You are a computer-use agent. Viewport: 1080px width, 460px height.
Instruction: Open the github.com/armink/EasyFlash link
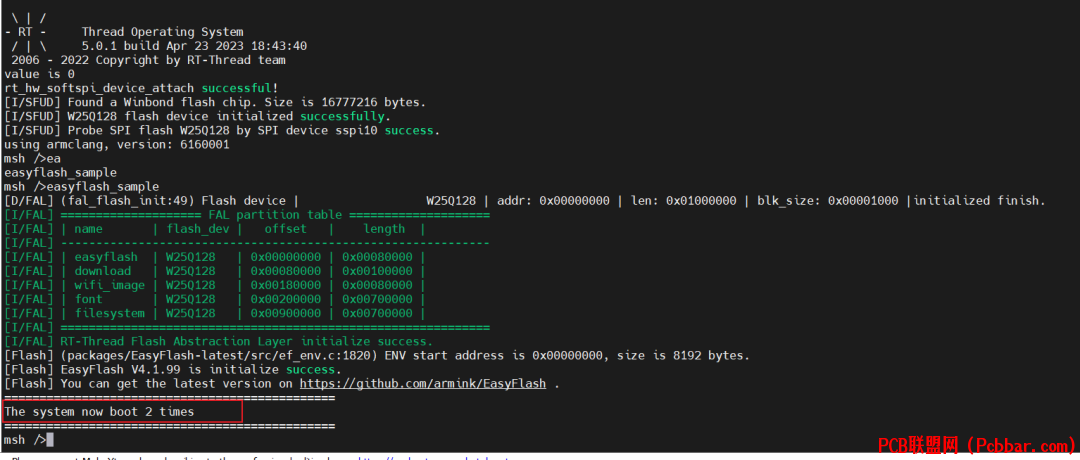click(x=423, y=384)
